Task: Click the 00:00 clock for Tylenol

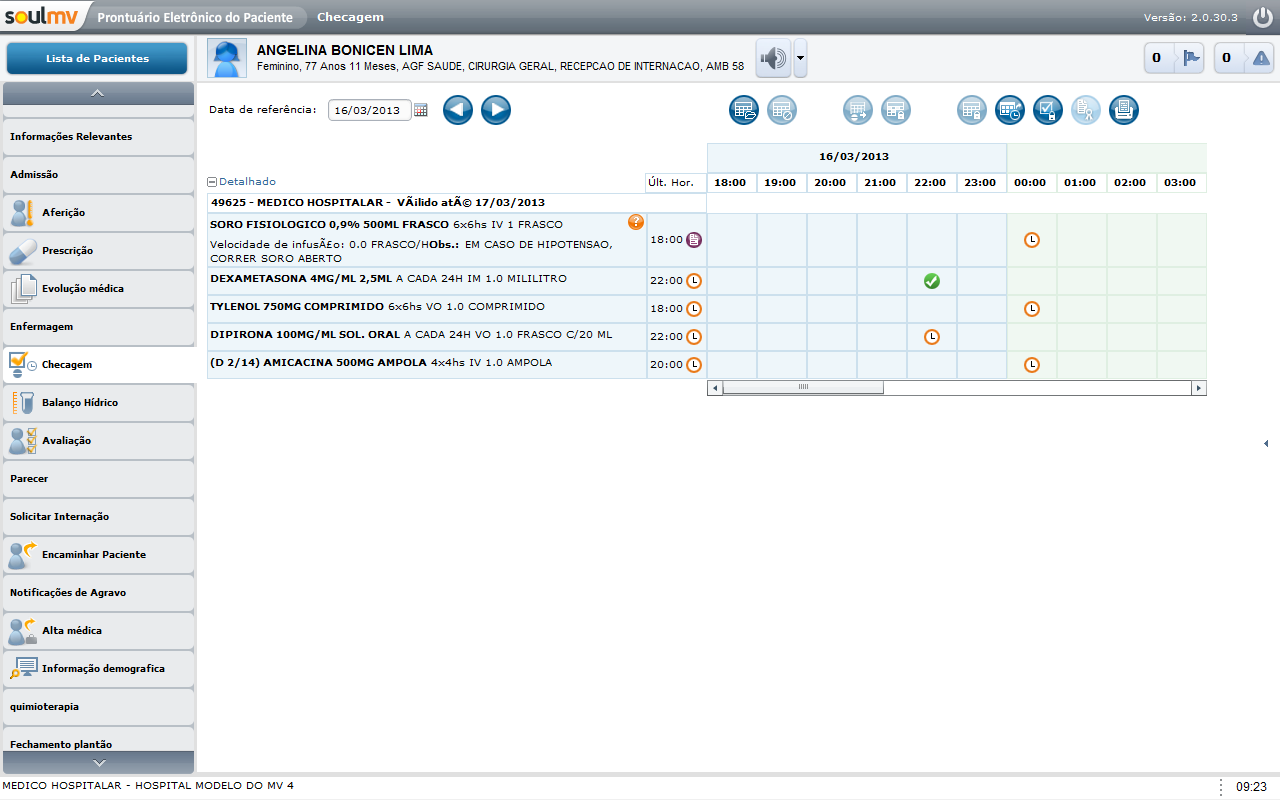Action: [x=1032, y=309]
